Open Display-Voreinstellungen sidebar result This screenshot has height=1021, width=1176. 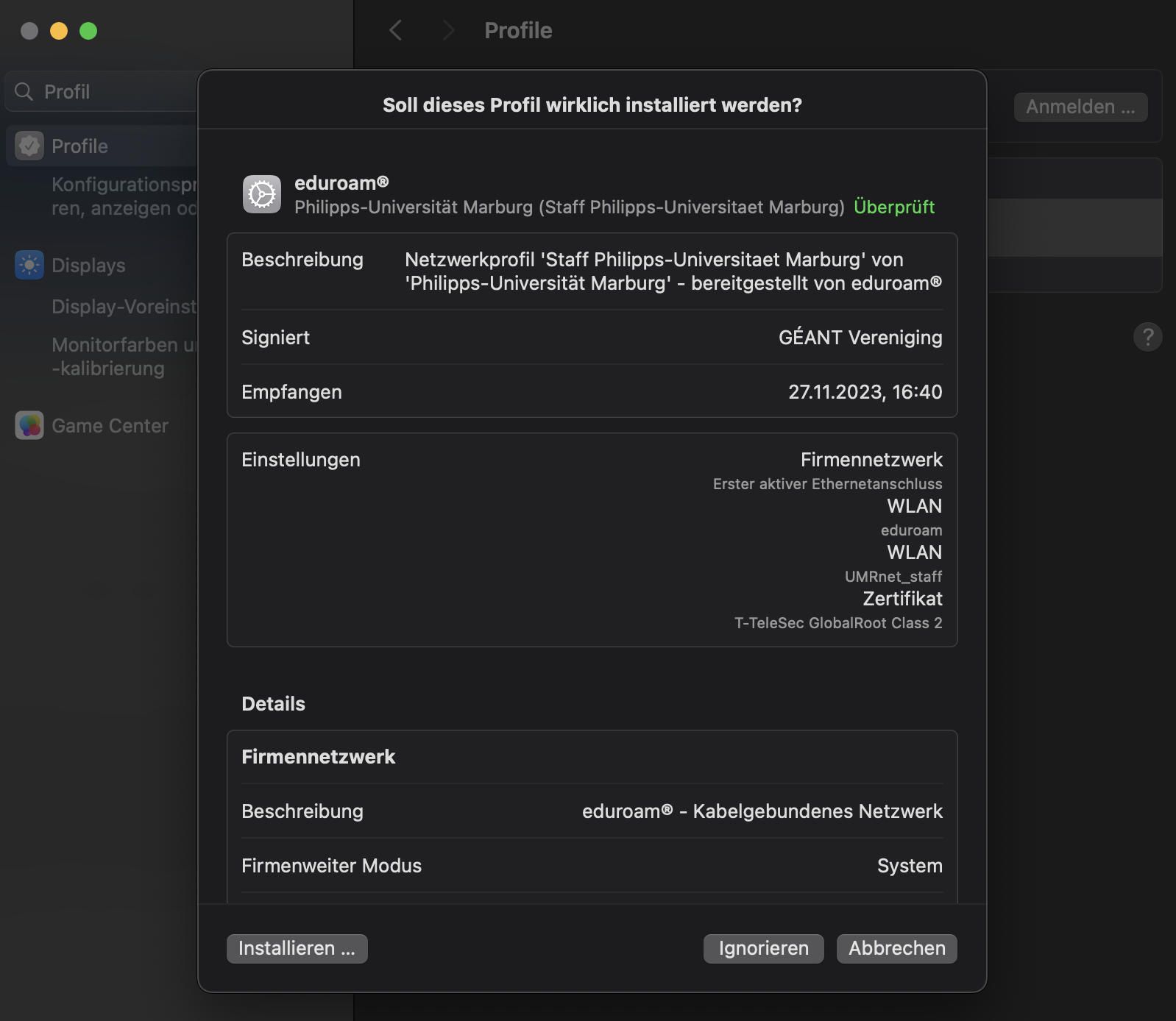point(124,306)
